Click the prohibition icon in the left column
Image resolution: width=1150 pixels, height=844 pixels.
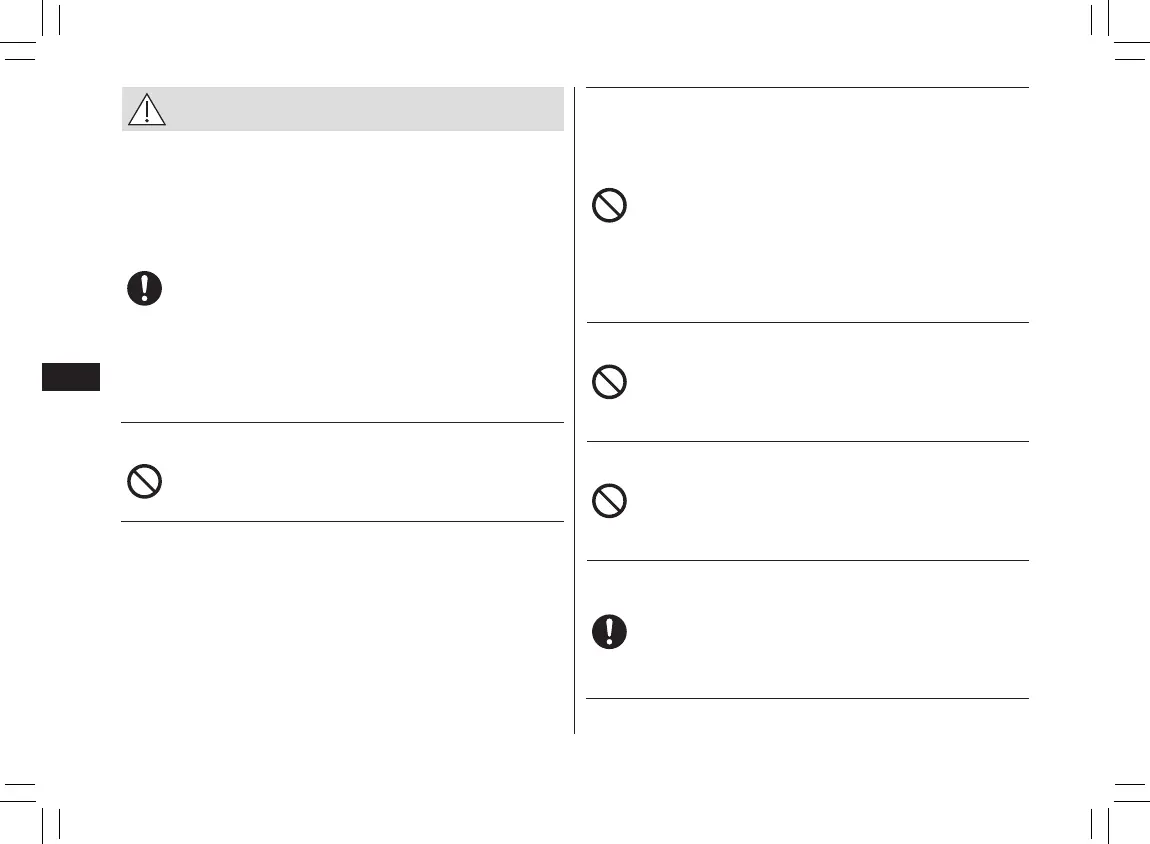tap(145, 482)
